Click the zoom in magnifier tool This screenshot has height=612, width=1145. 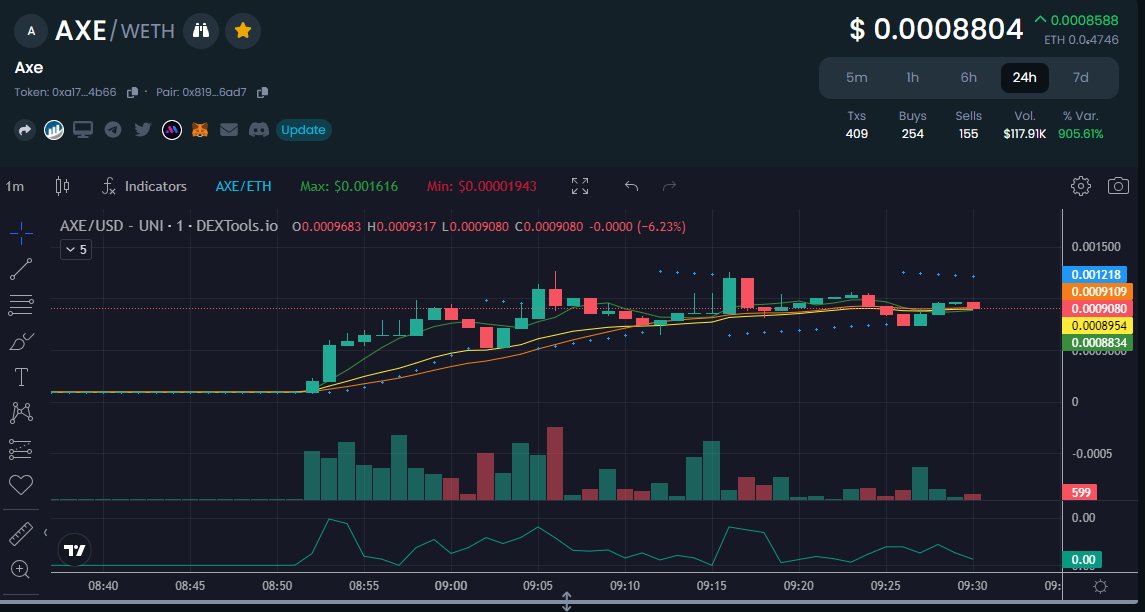(x=21, y=570)
